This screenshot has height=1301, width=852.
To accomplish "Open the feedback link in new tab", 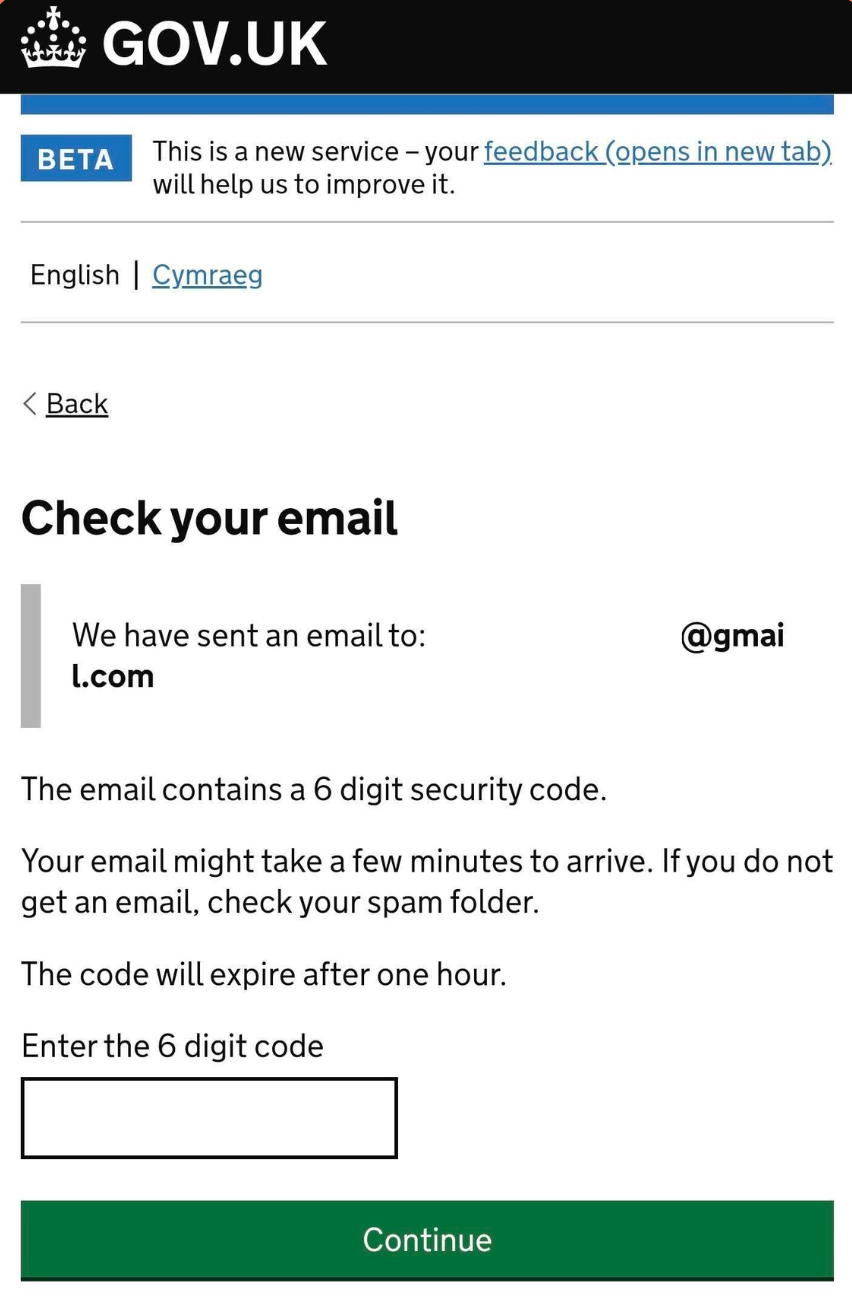I will pos(657,152).
